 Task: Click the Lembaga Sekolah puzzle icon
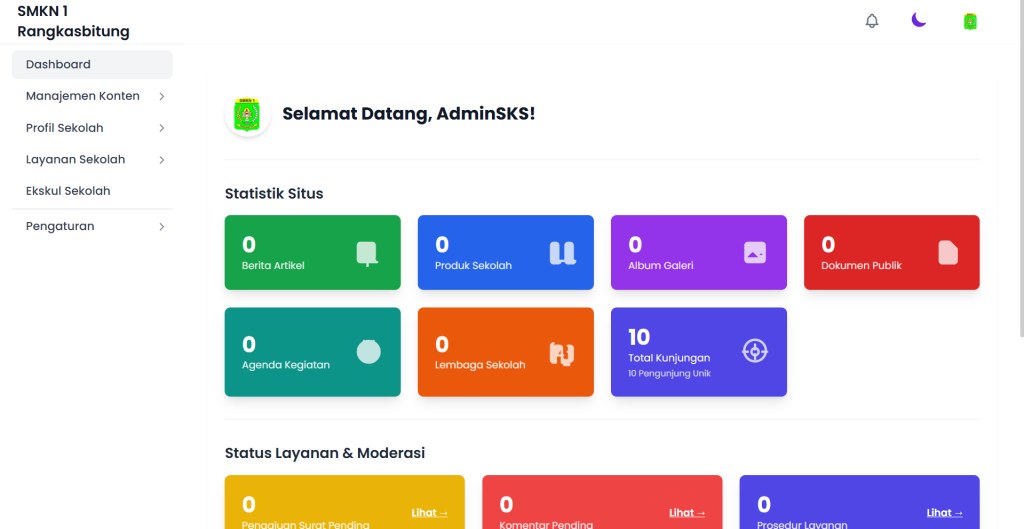click(562, 353)
